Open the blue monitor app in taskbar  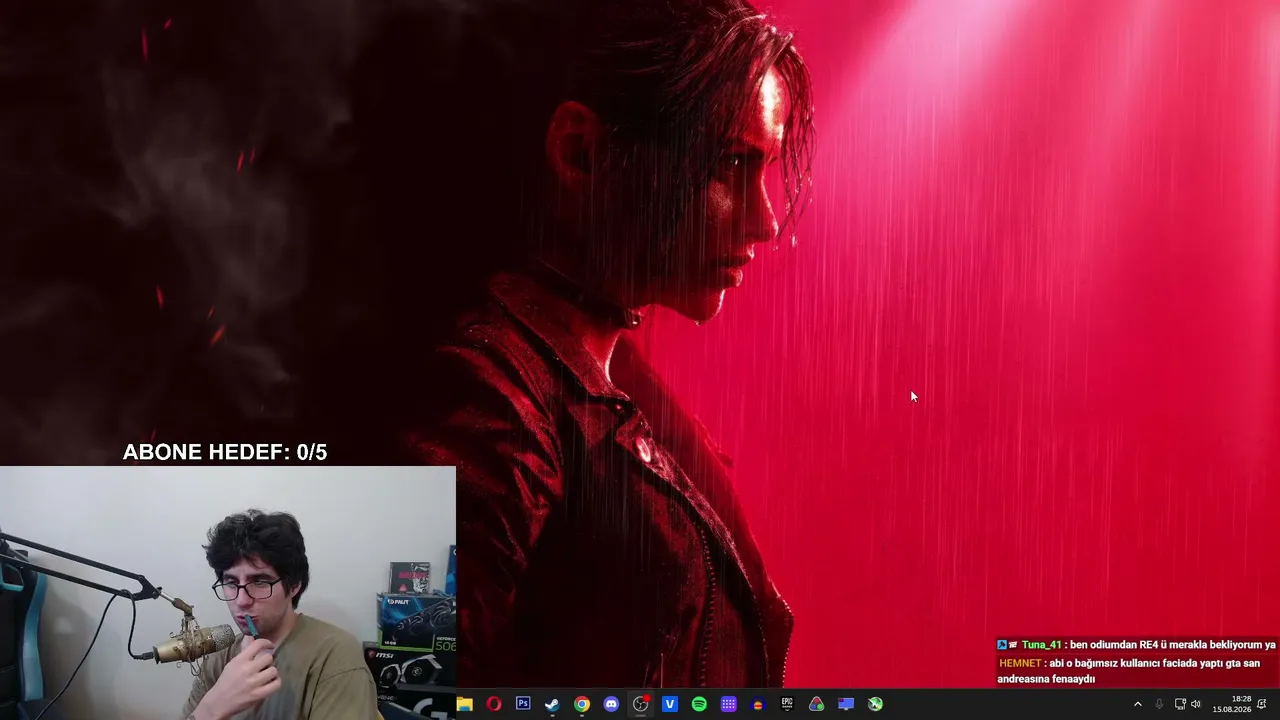(x=846, y=704)
